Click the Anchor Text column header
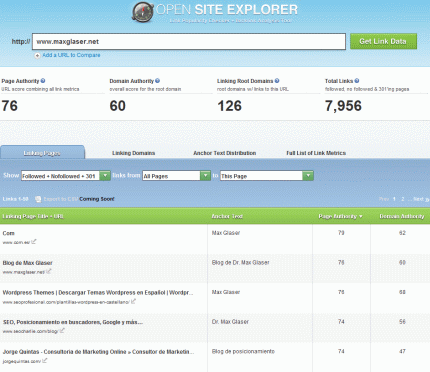This screenshot has width=430, height=372. pyautogui.click(x=227, y=216)
